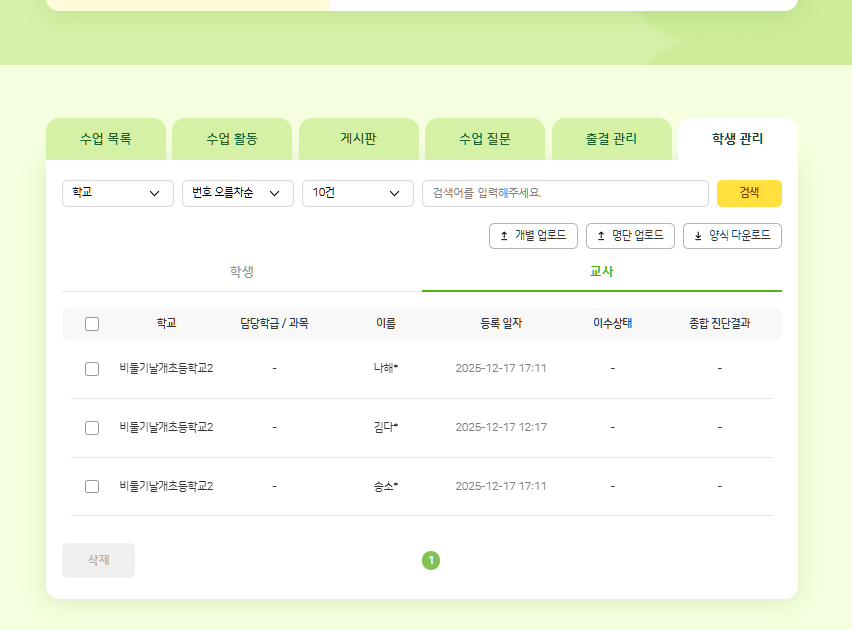Check the row checkbox for 김다*
Image resolution: width=852 pixels, height=630 pixels.
[x=92, y=428]
